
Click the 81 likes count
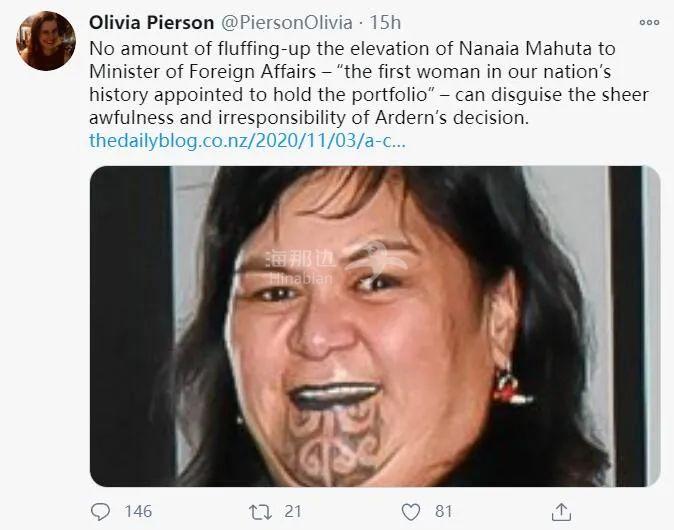click(443, 511)
